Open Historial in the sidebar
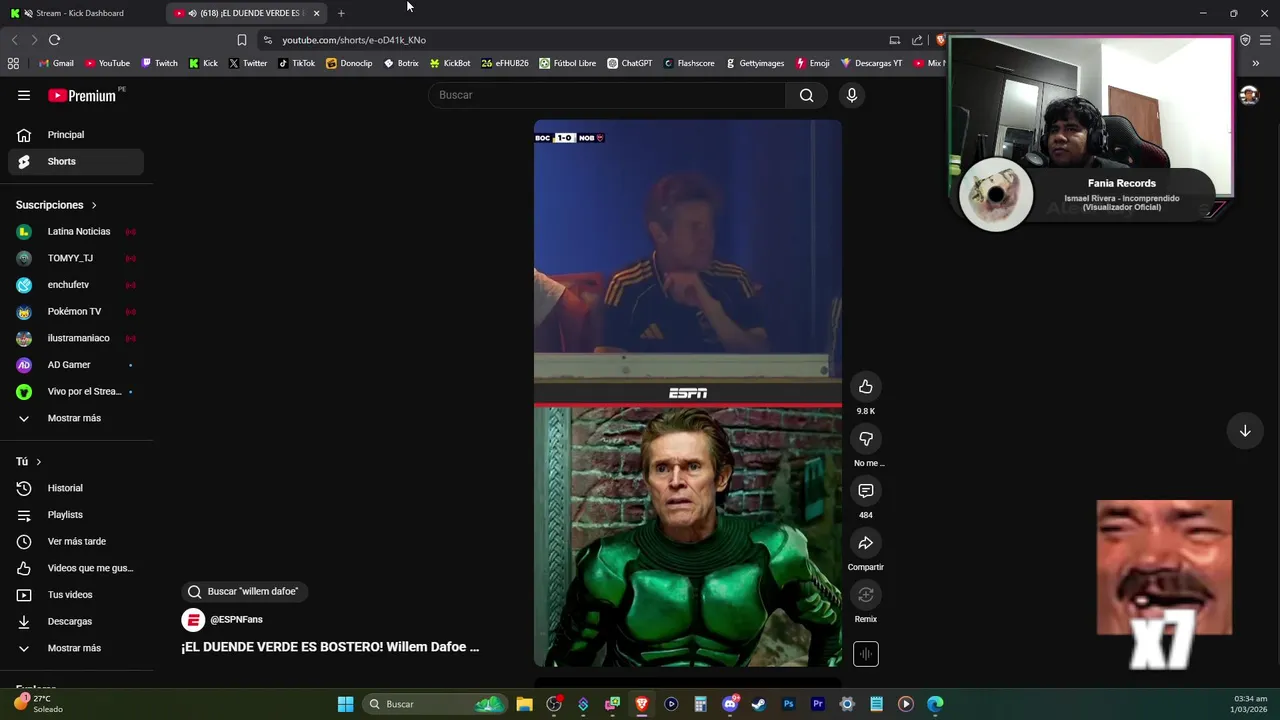1280x720 pixels. click(x=76, y=488)
